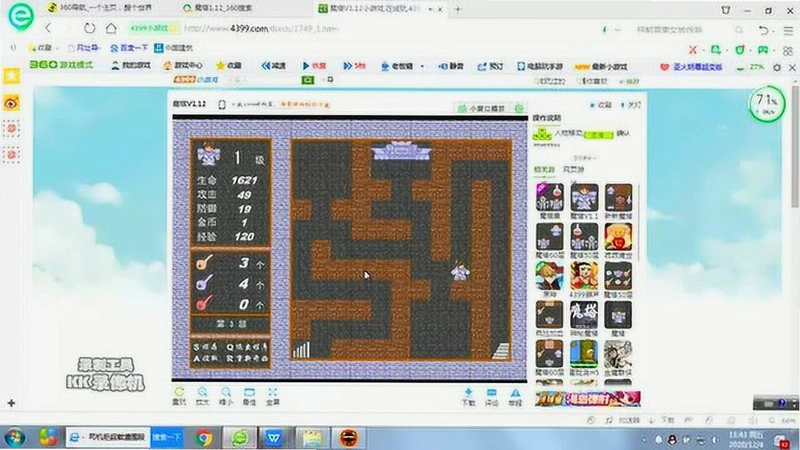
Task: Open the file explorer folder on taskbar
Action: [x=312, y=438]
